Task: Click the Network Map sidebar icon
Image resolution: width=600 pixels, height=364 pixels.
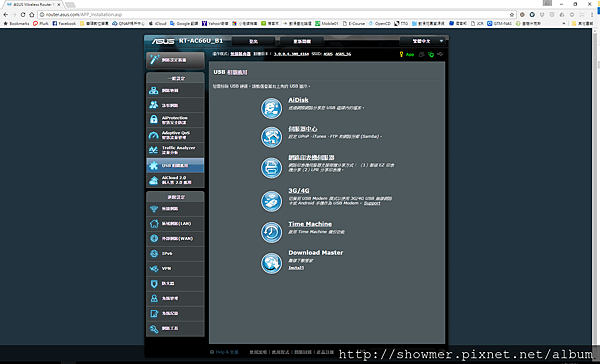Action: pos(154,90)
